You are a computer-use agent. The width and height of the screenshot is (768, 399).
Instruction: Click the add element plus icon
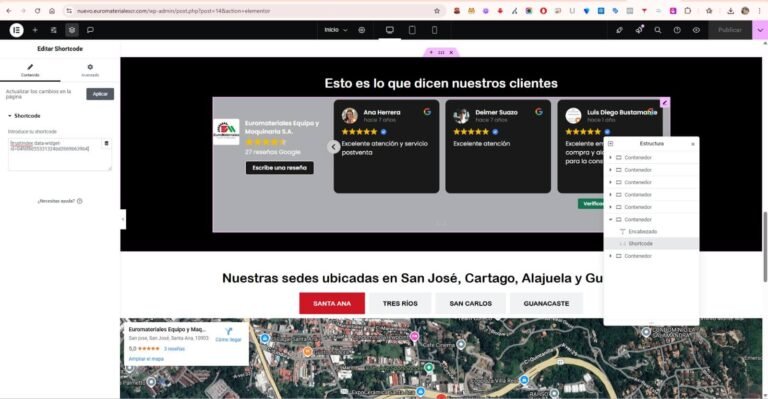pos(35,30)
